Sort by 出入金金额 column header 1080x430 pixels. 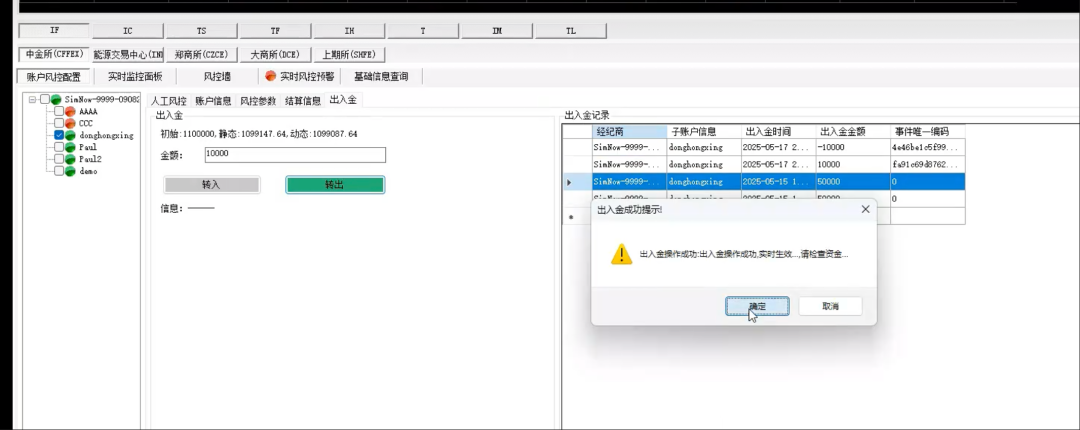pyautogui.click(x=853, y=131)
